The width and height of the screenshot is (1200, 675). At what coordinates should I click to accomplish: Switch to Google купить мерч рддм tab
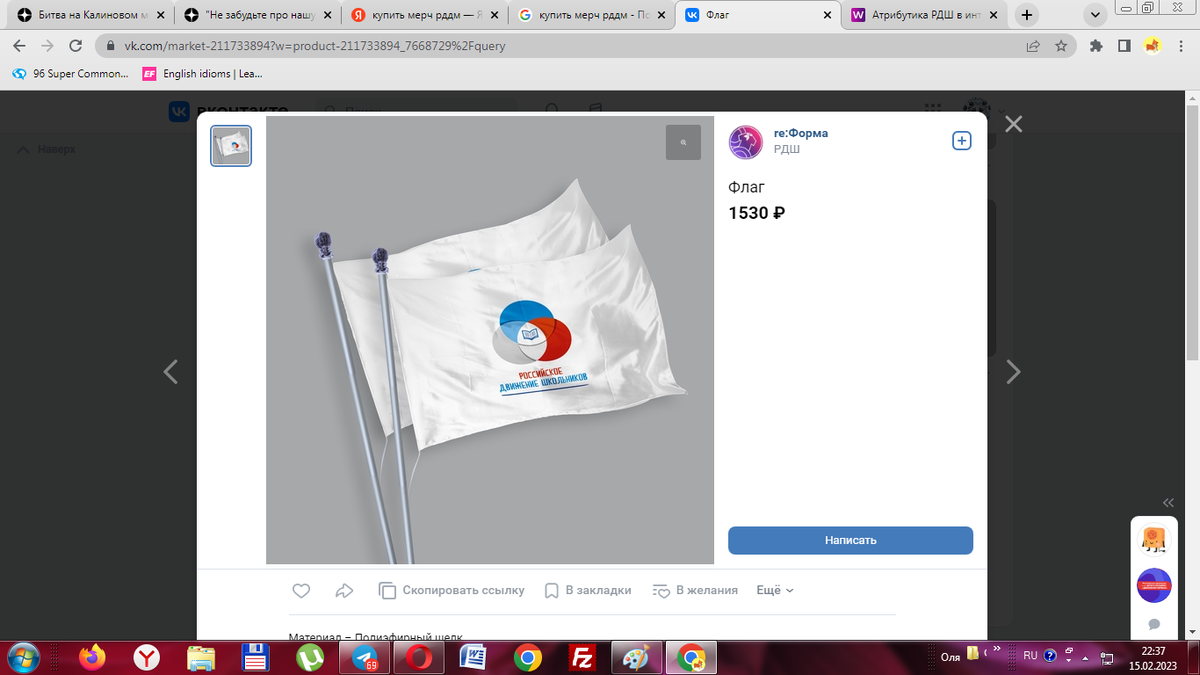[591, 16]
